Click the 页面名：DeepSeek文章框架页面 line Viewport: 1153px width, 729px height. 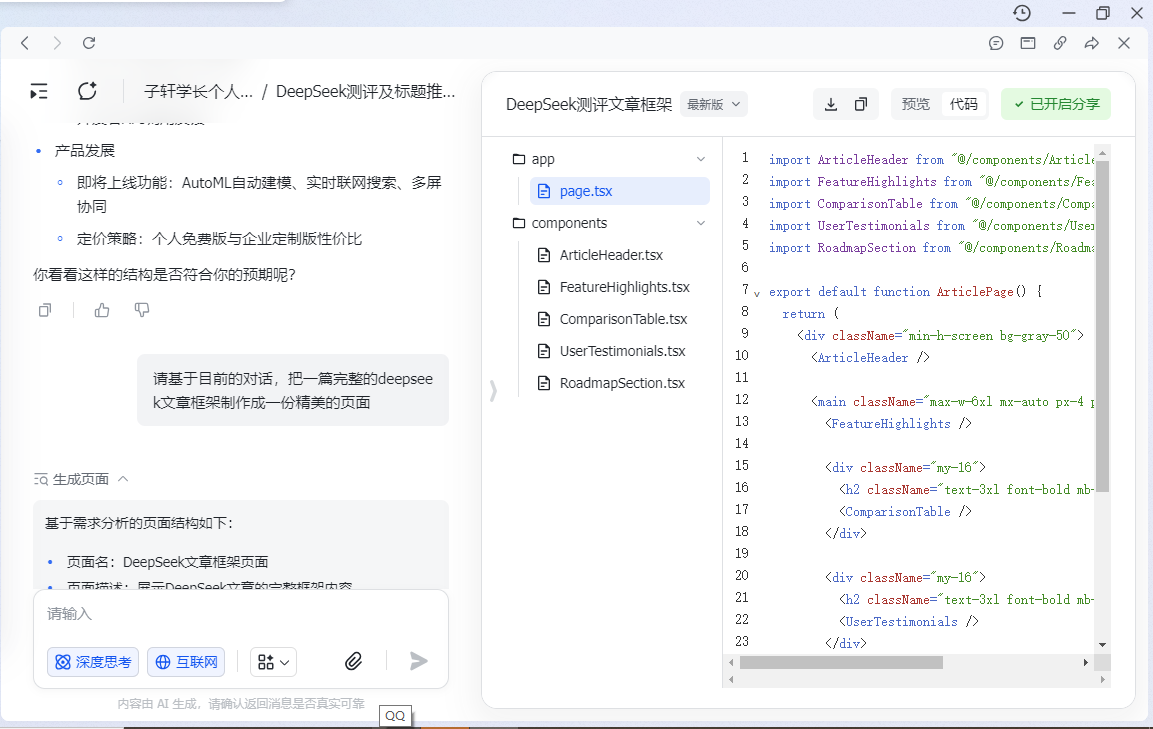[x=167, y=562]
